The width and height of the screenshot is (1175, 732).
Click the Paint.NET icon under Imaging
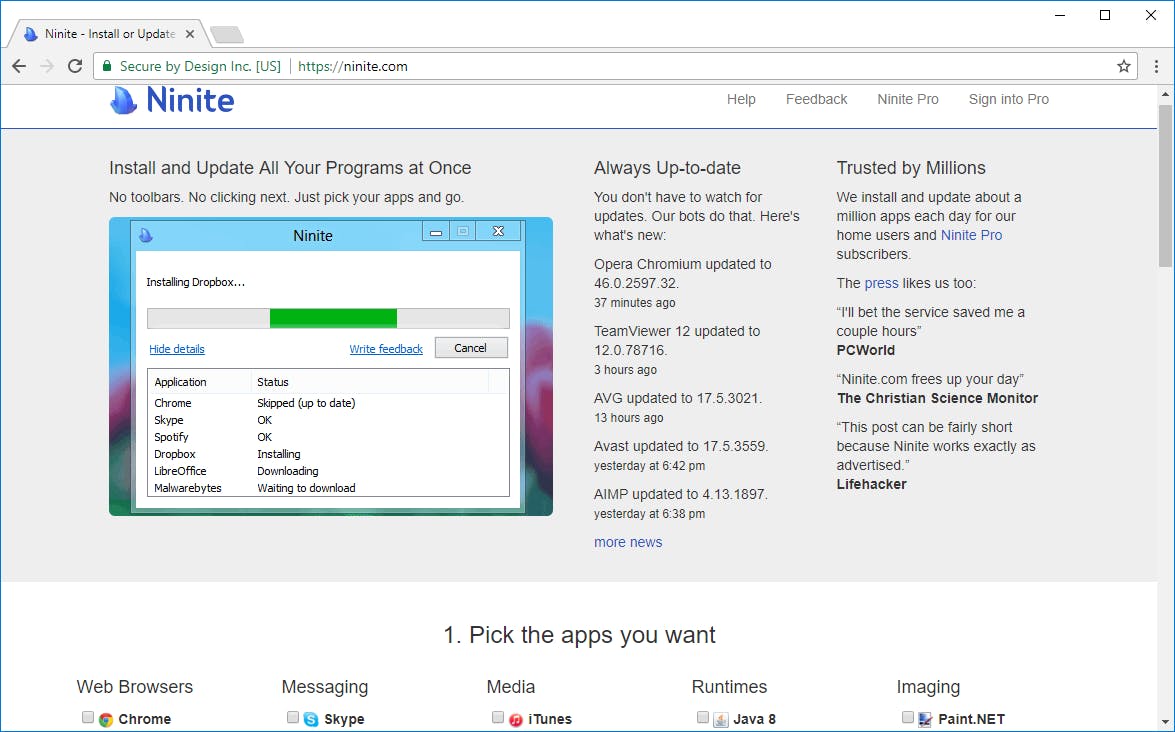925,719
